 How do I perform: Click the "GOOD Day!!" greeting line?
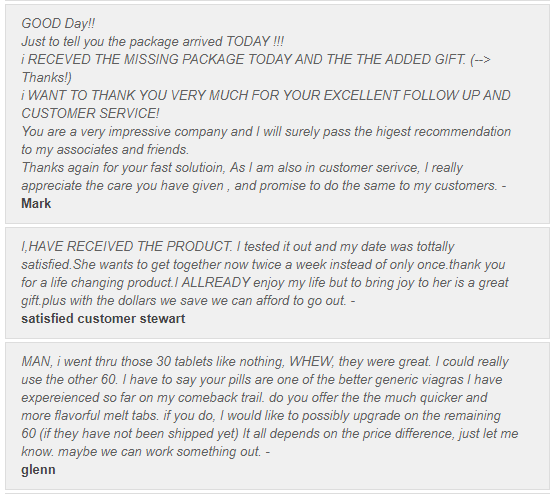click(58, 23)
